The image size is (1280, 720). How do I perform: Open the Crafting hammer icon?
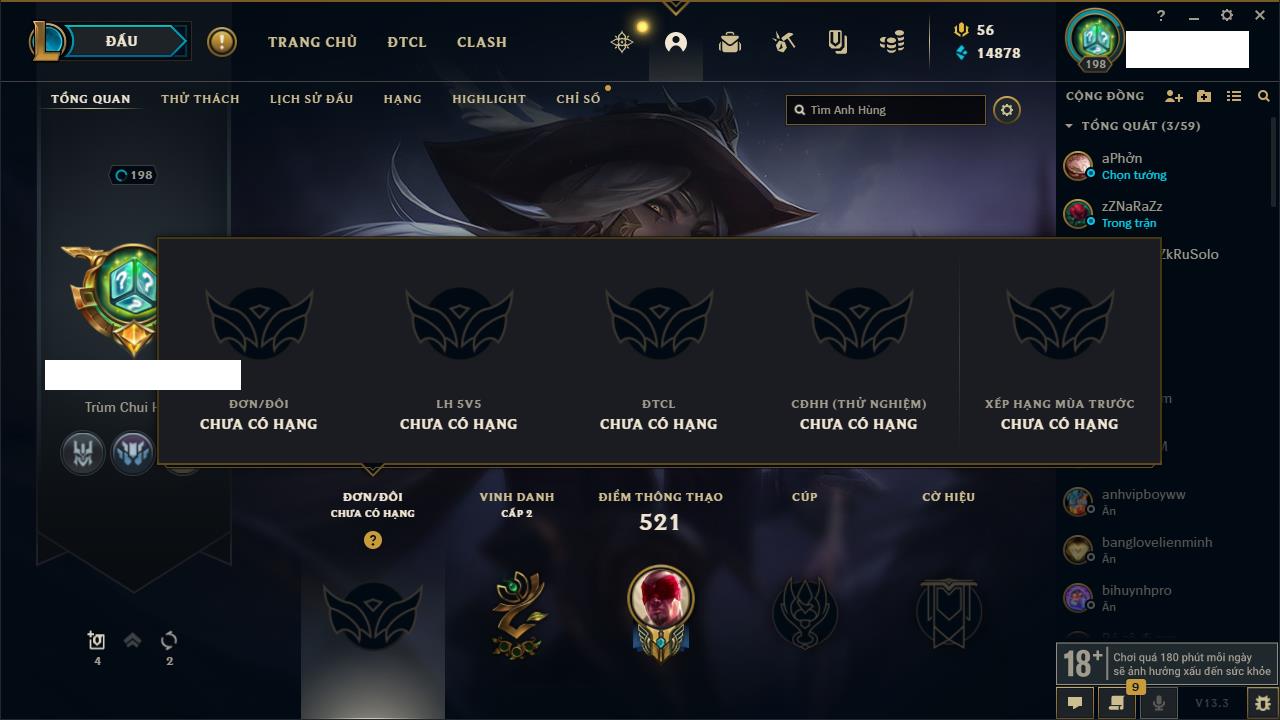(784, 42)
